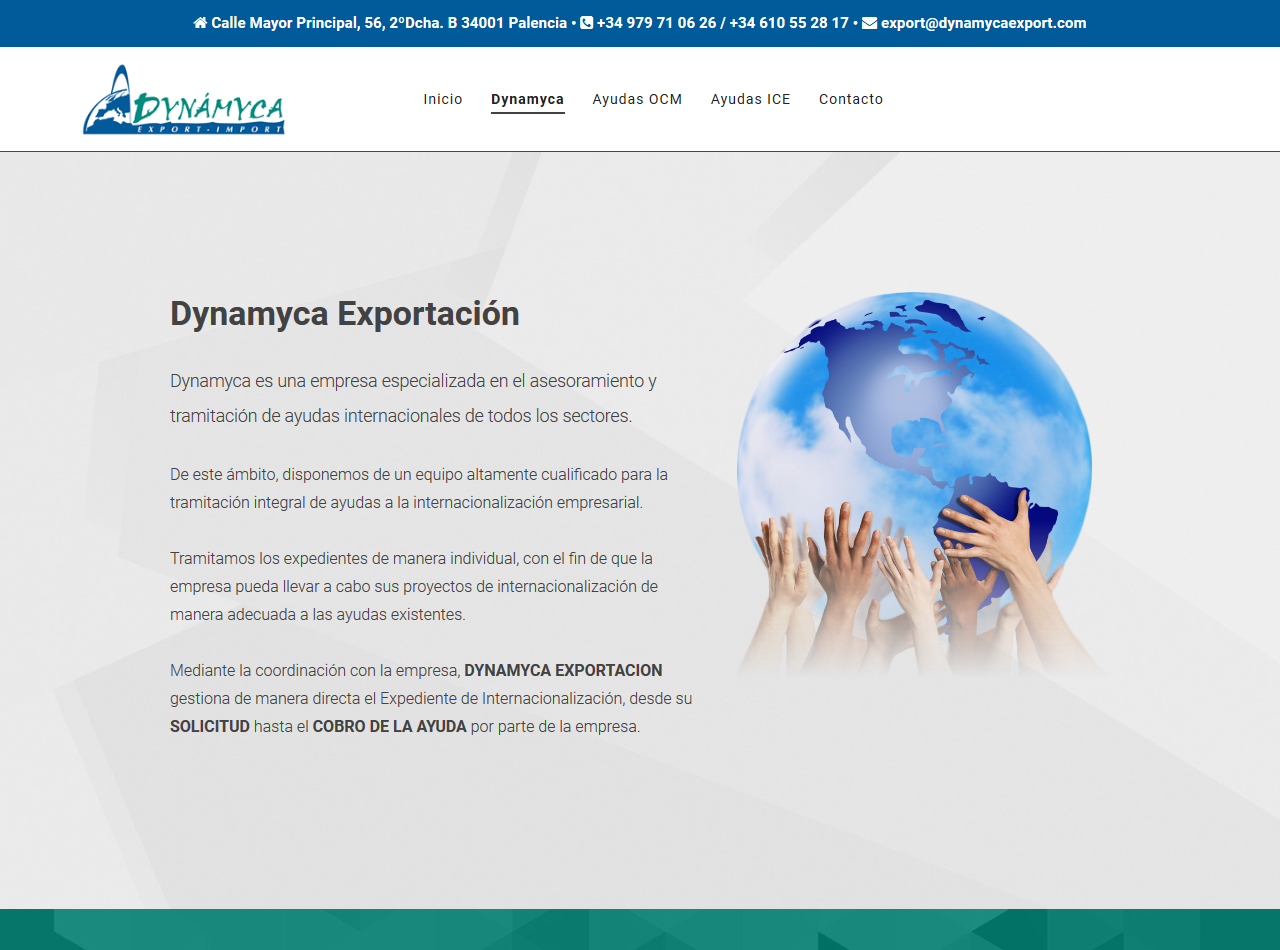Click the 'Dynamyca Exportación' heading
This screenshot has width=1280, height=950.
(x=345, y=314)
